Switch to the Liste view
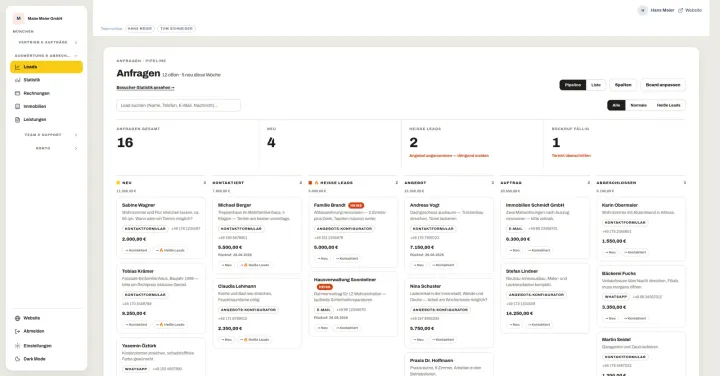Viewport: 720px width, 376px height. pos(596,85)
